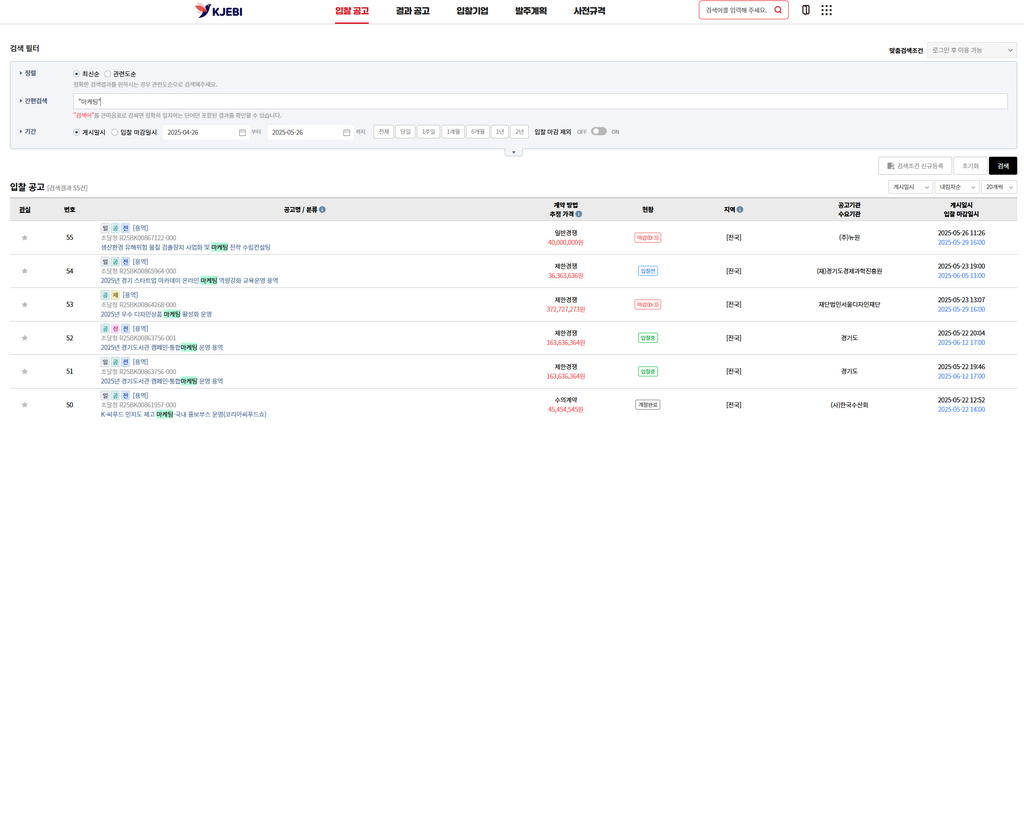Click the KJEBI logo
Screen dimensions: 1024x816
(219, 10)
